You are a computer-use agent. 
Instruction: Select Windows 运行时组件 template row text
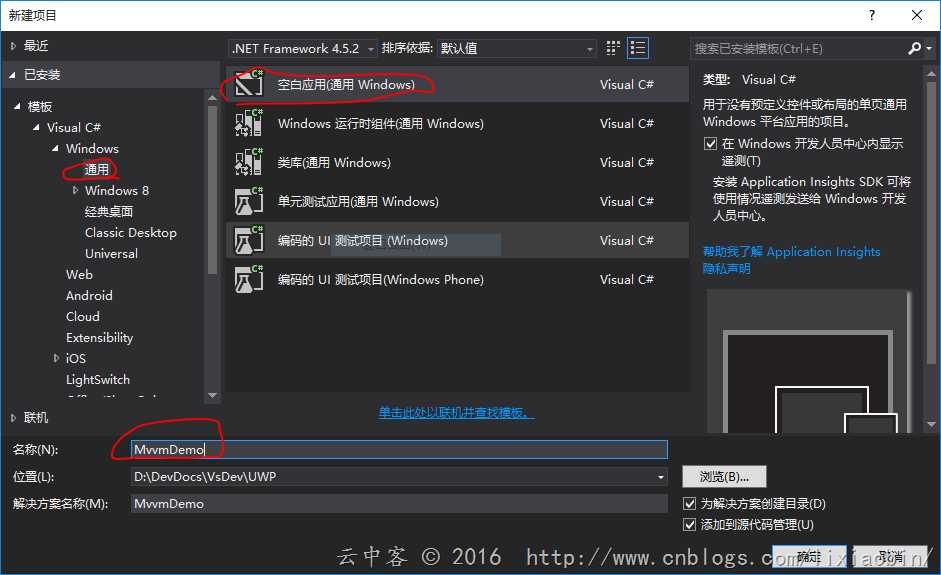(380, 123)
